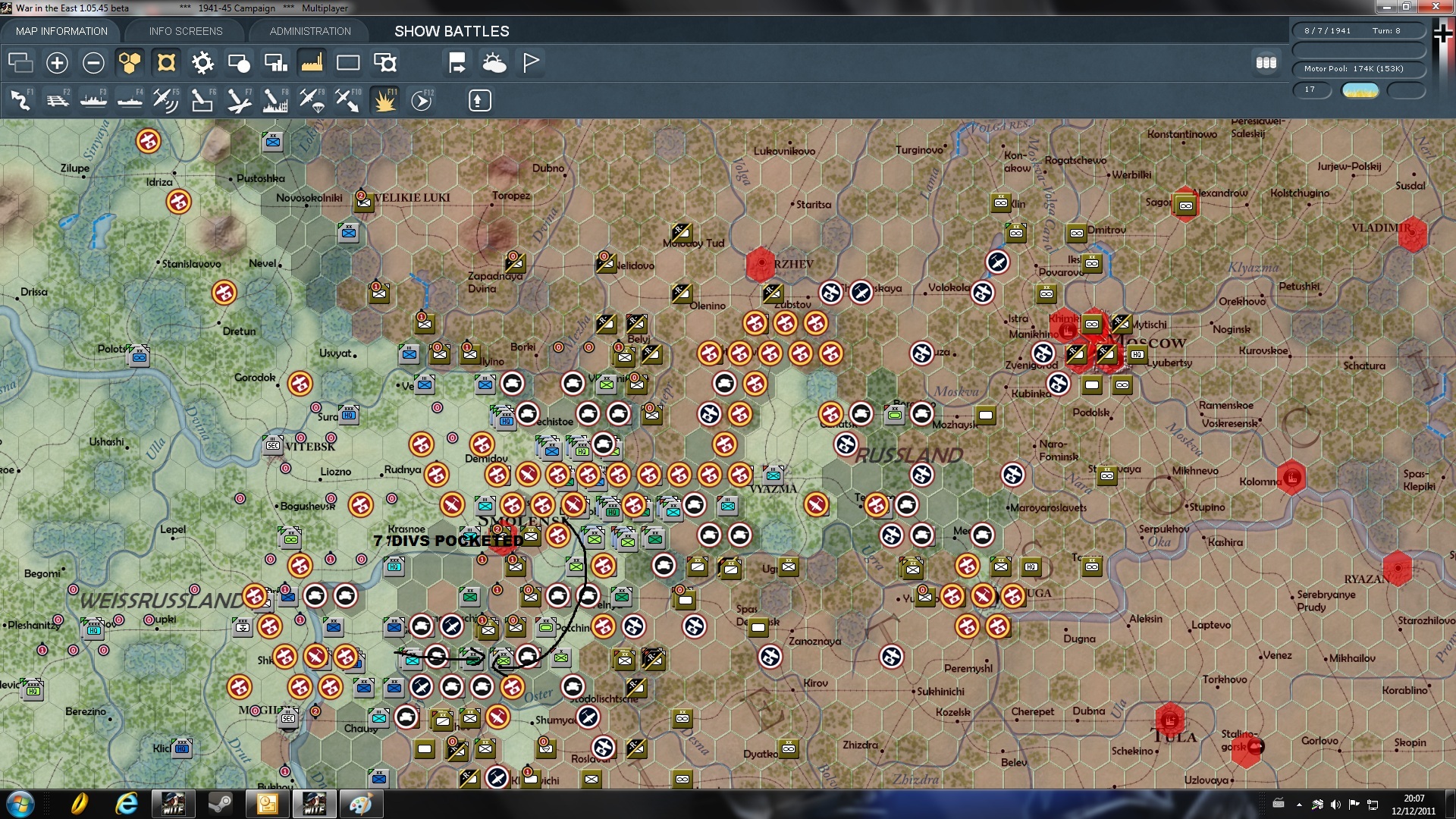Click the red Tula city hex marker
The width and height of the screenshot is (1456, 819).
pos(1169,719)
